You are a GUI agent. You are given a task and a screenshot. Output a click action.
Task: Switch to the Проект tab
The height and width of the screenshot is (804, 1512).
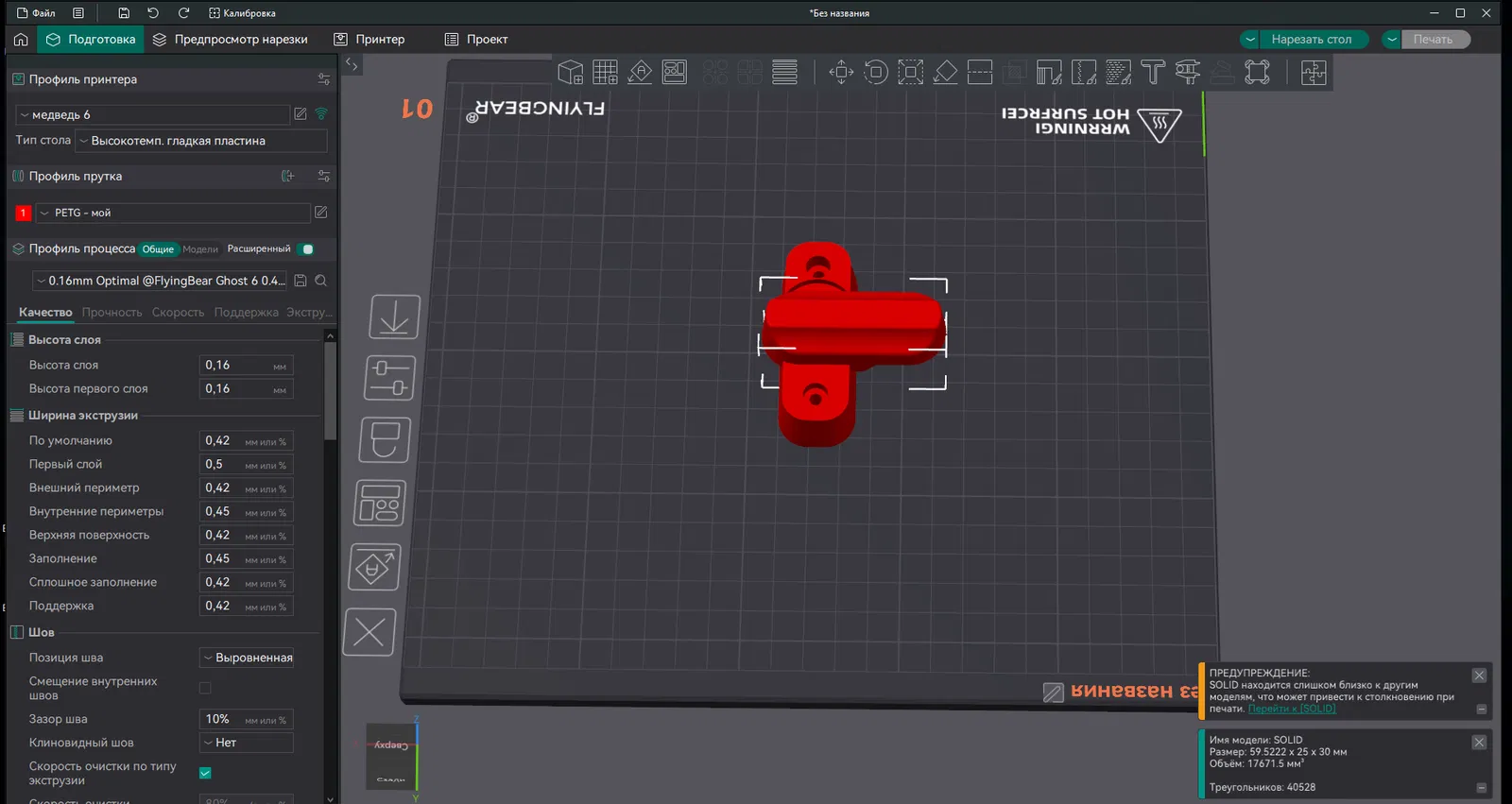pos(476,39)
